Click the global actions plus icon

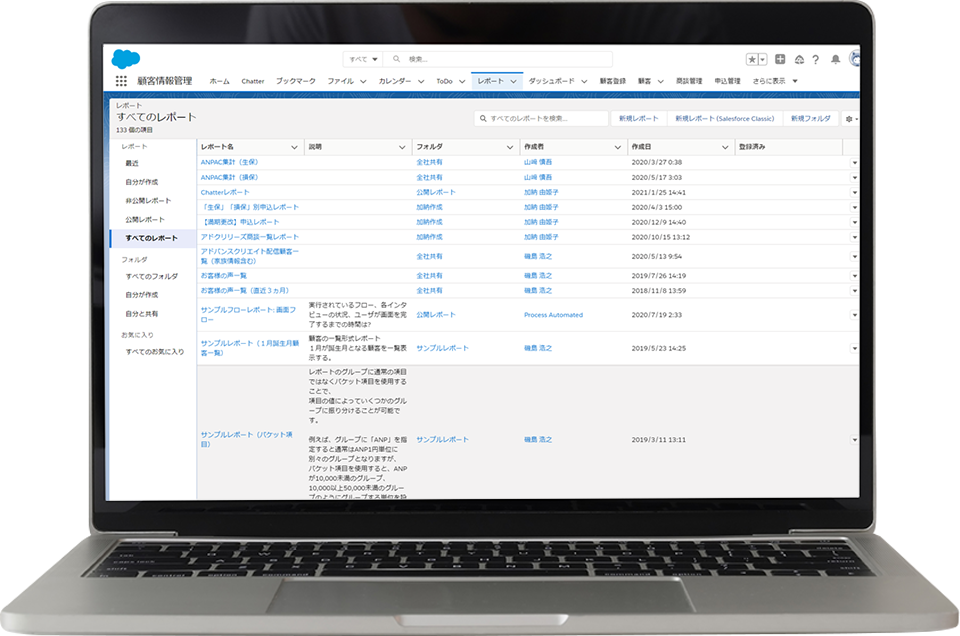[780, 60]
